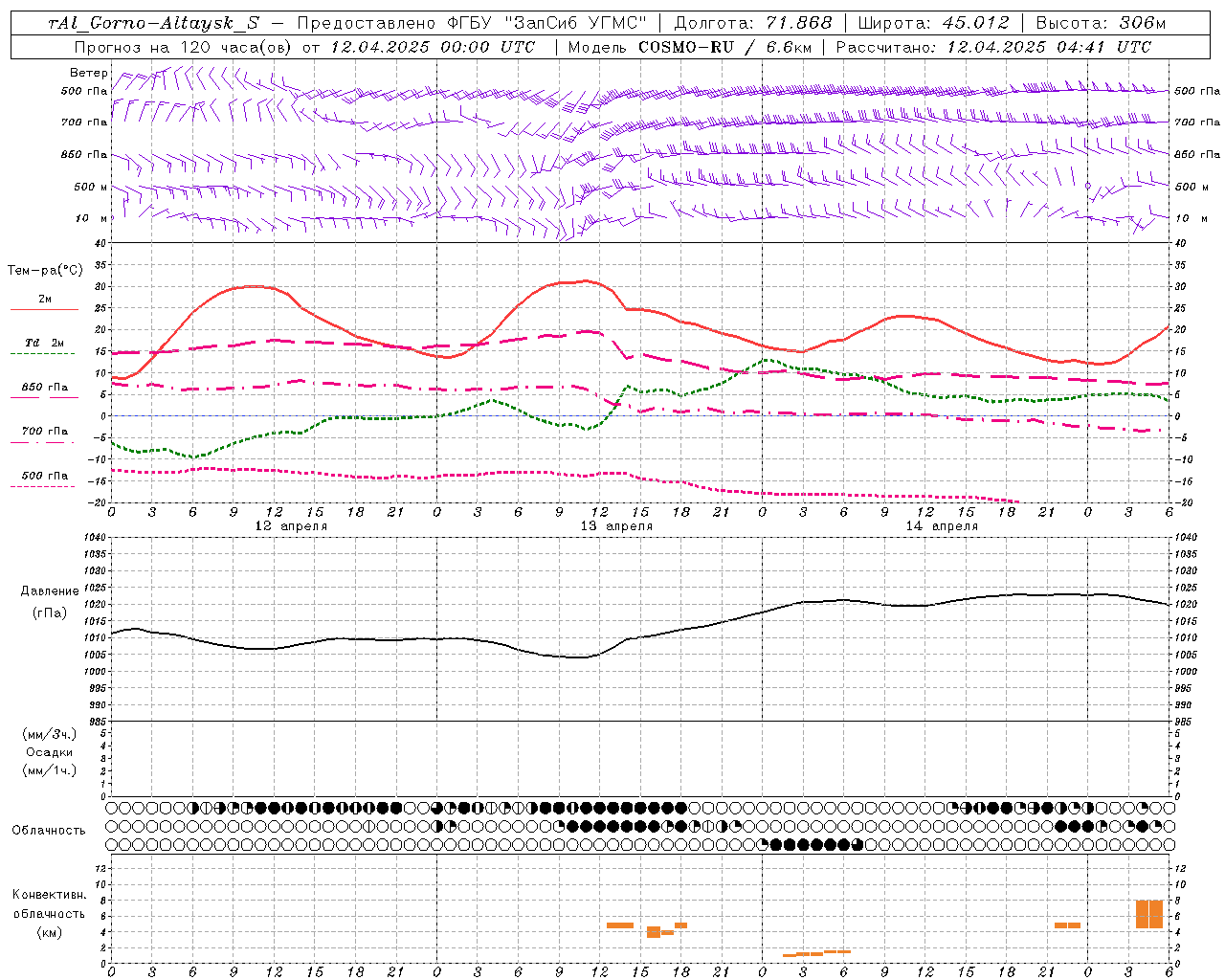
Task: Click the tall orange convective cloud bars
Action: point(1149,914)
